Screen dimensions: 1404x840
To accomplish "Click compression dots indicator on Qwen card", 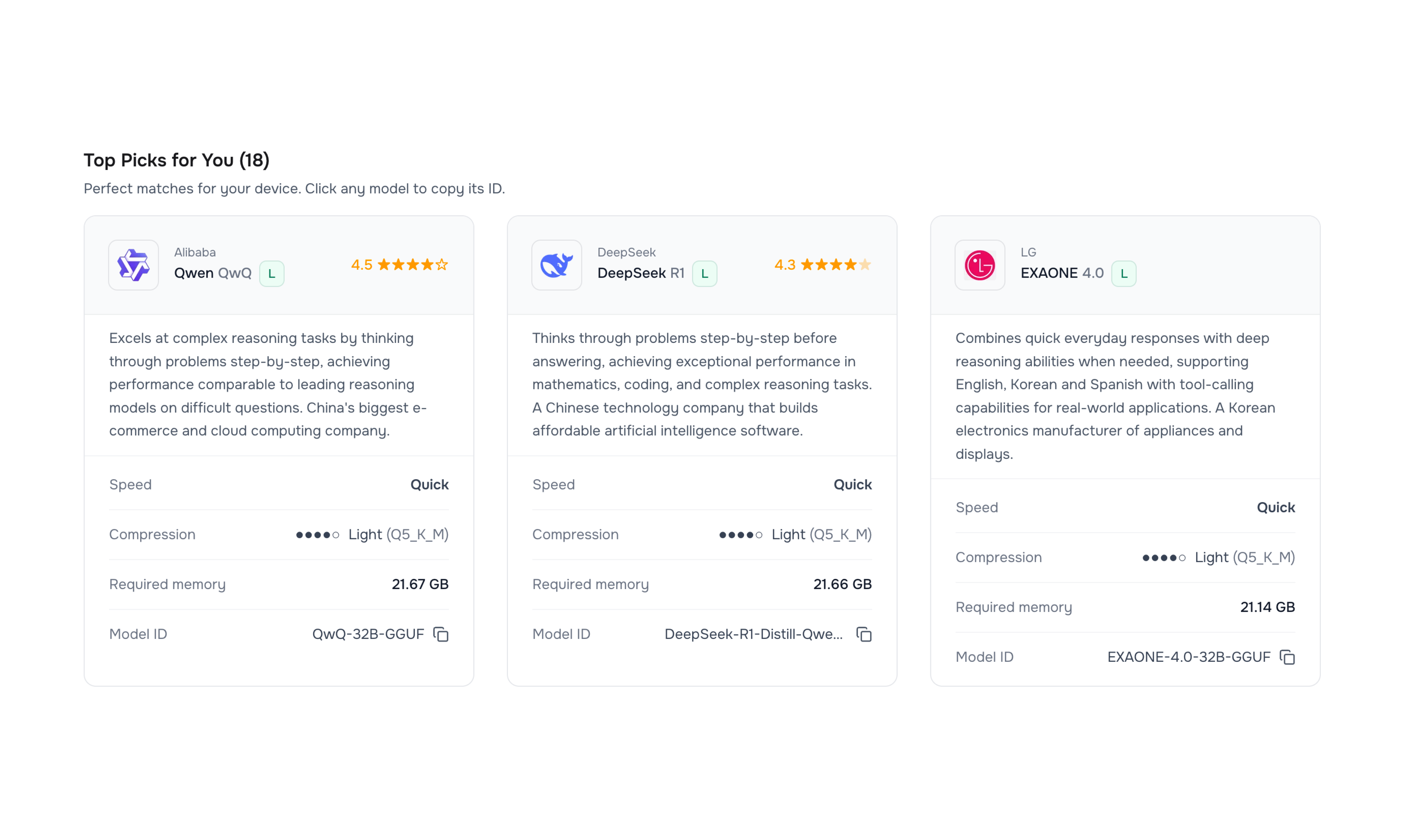I will tap(318, 535).
